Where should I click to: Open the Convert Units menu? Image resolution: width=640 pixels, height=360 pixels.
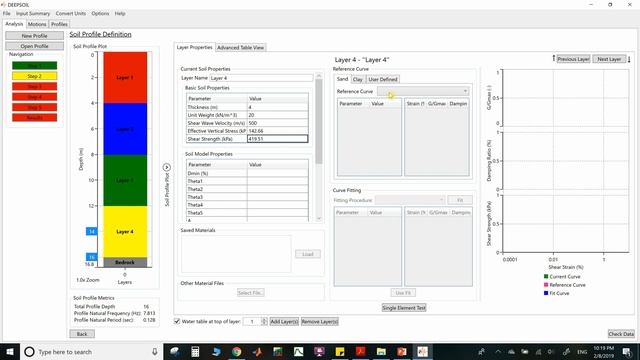71,13
